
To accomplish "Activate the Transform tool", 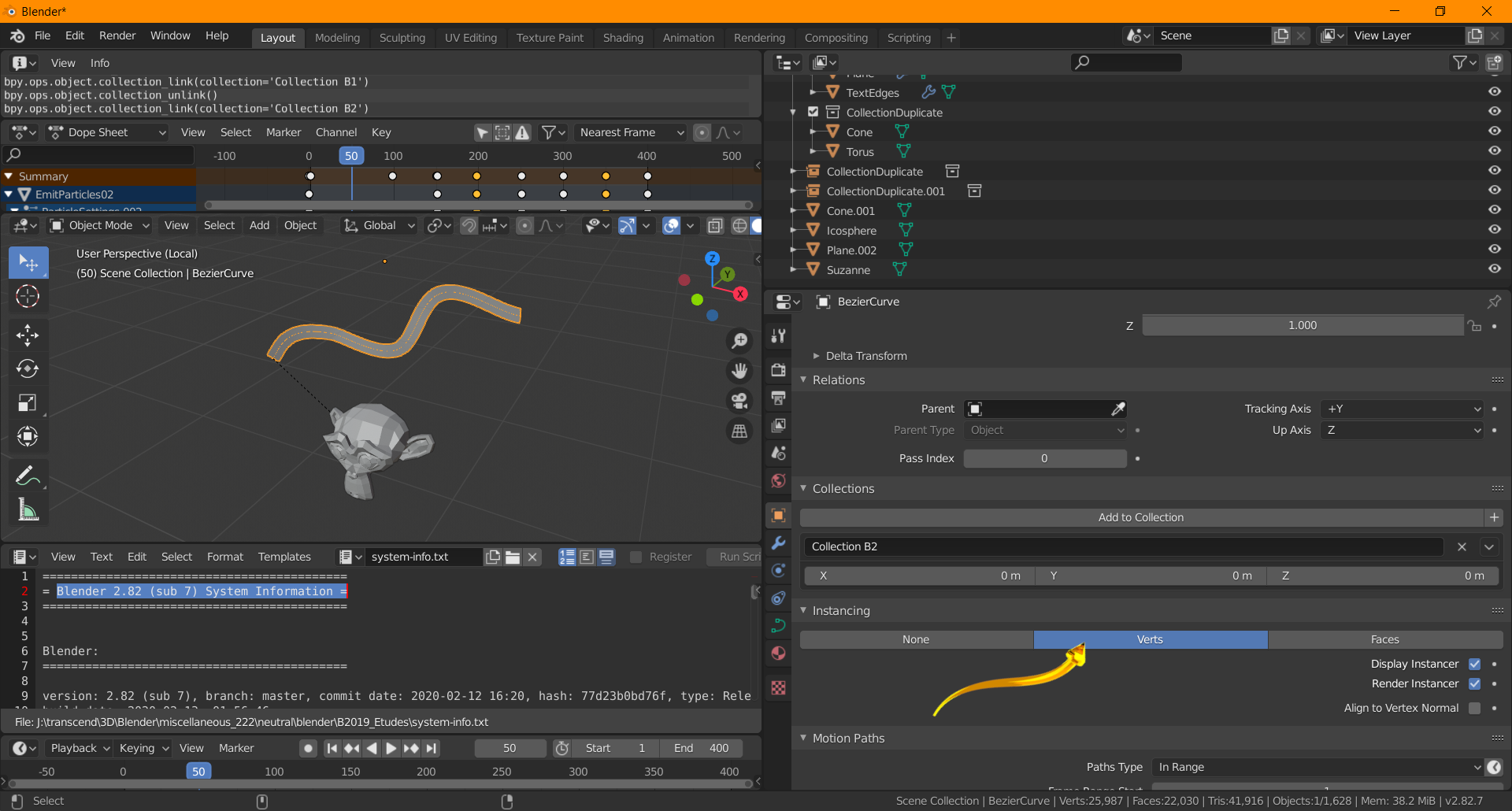I will point(28,436).
